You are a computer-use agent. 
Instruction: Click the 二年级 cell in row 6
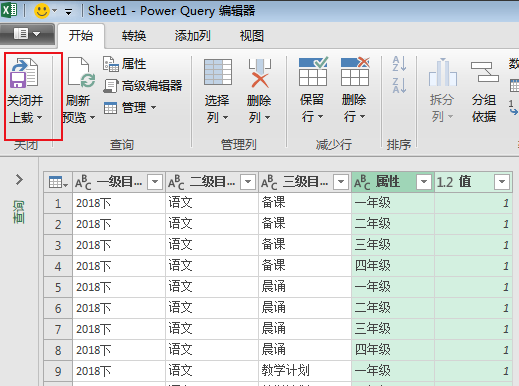coord(393,308)
